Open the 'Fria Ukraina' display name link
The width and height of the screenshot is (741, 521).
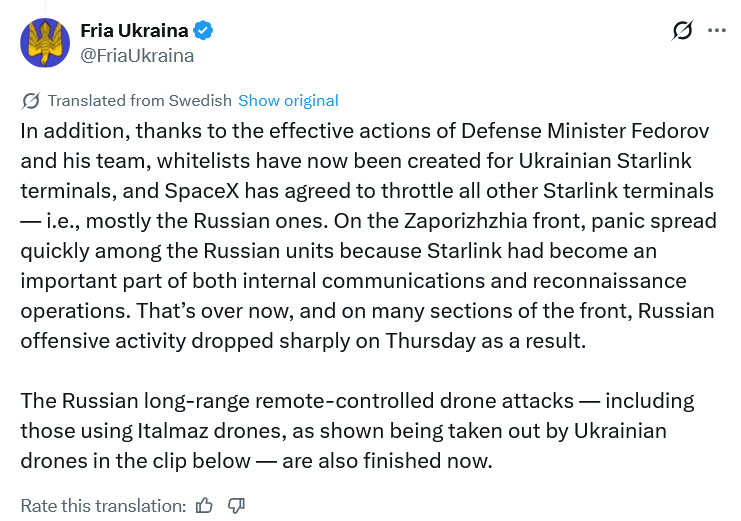tap(135, 31)
